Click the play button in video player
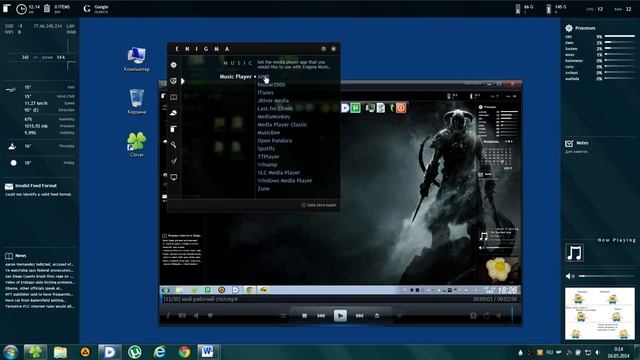Image resolution: width=640 pixels, height=360 pixels. [x=340, y=316]
